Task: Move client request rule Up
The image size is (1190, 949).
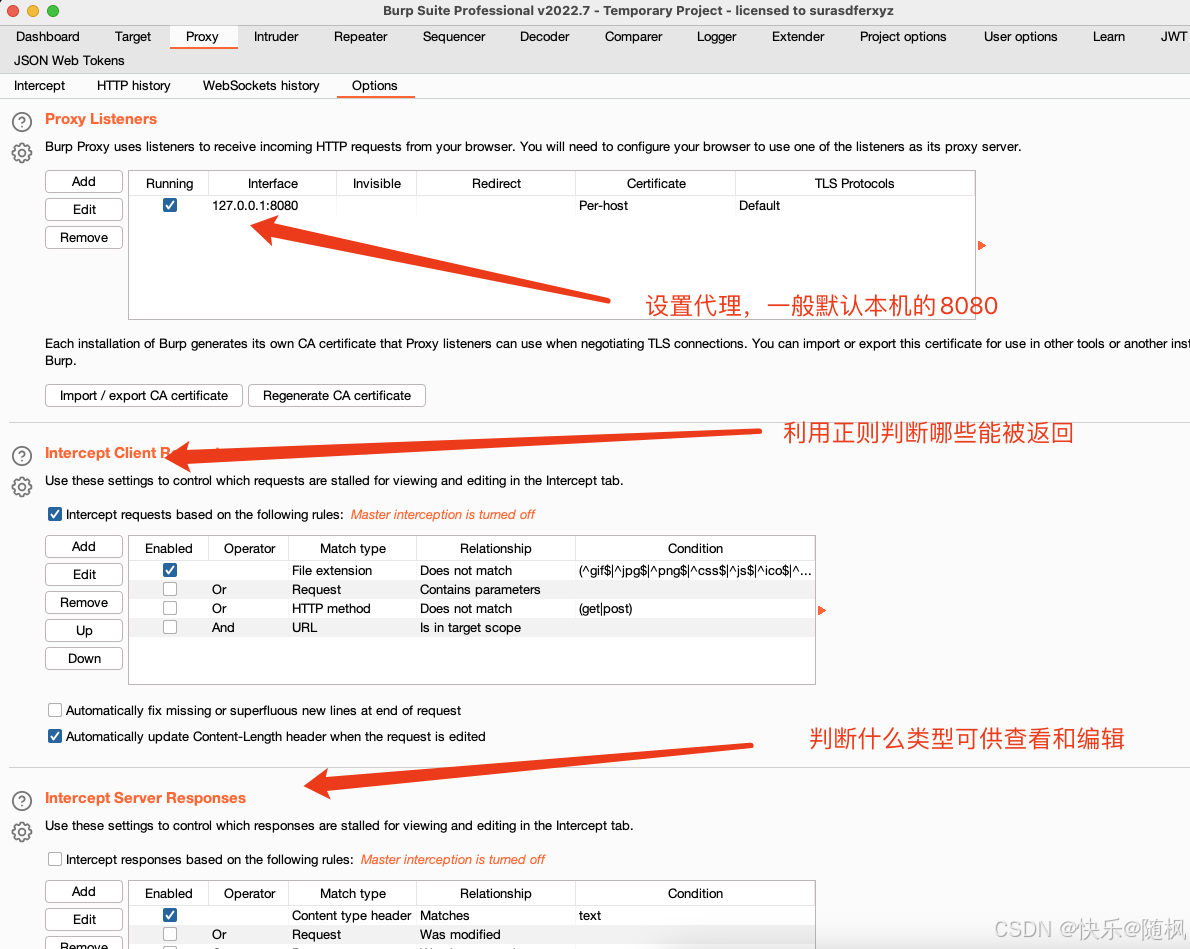Action: click(83, 631)
